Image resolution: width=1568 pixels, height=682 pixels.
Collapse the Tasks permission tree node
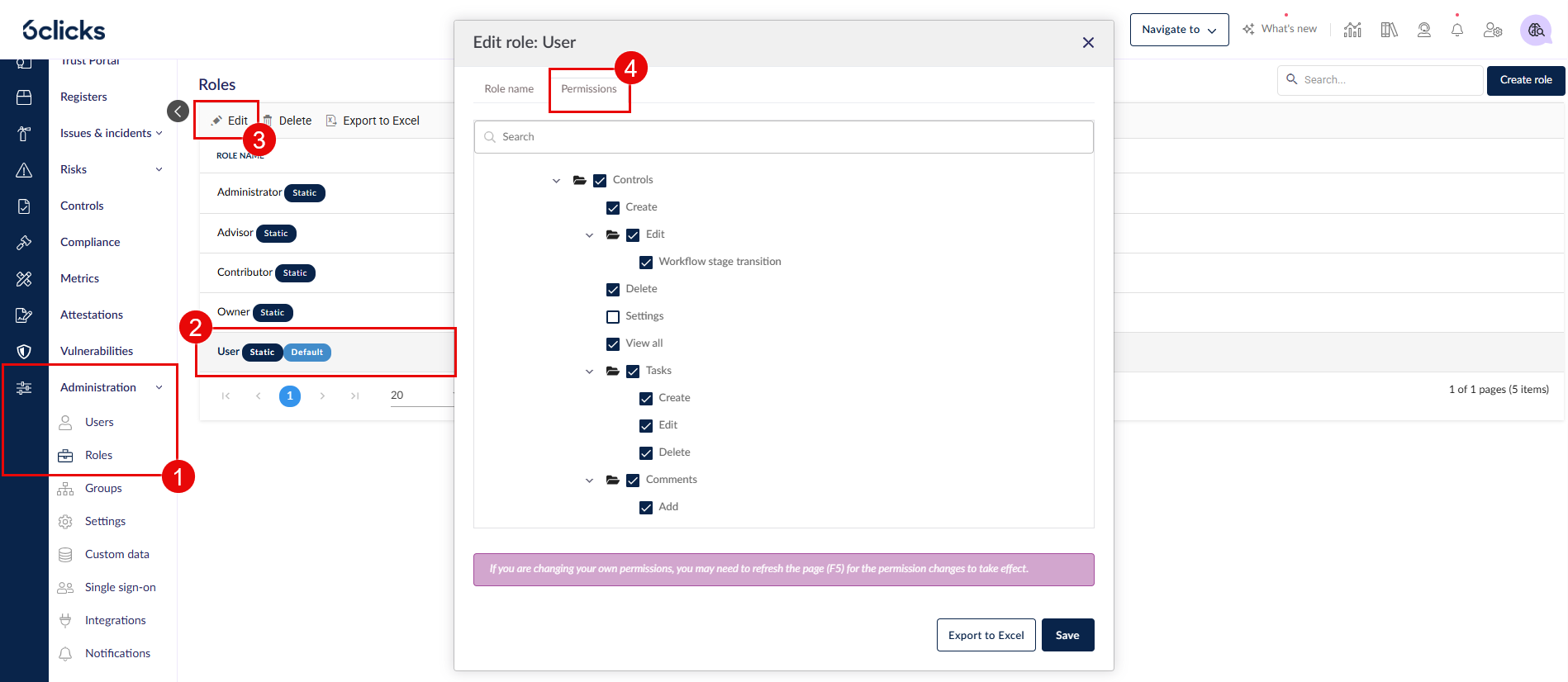pos(589,372)
